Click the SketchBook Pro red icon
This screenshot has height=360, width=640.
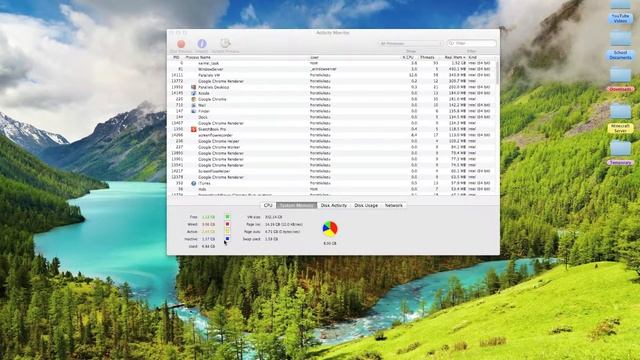pos(193,129)
